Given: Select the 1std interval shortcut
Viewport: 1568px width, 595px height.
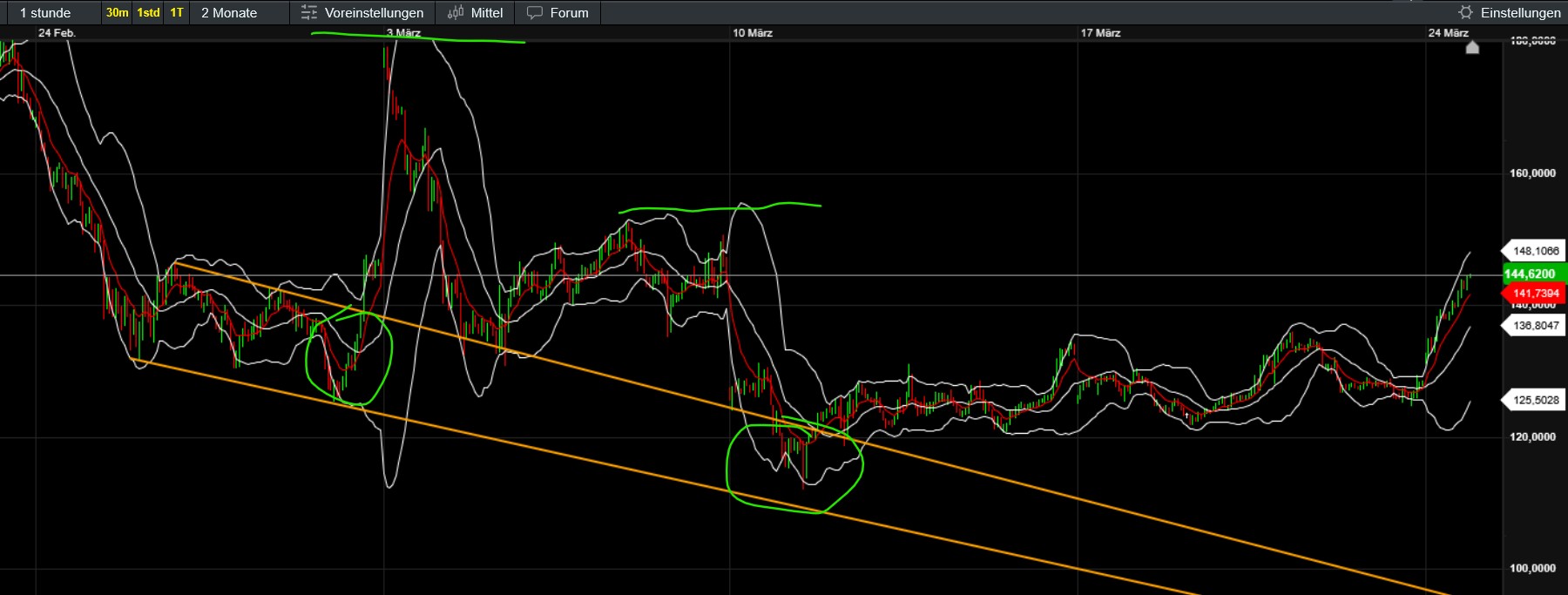Looking at the screenshot, I should pos(149,12).
